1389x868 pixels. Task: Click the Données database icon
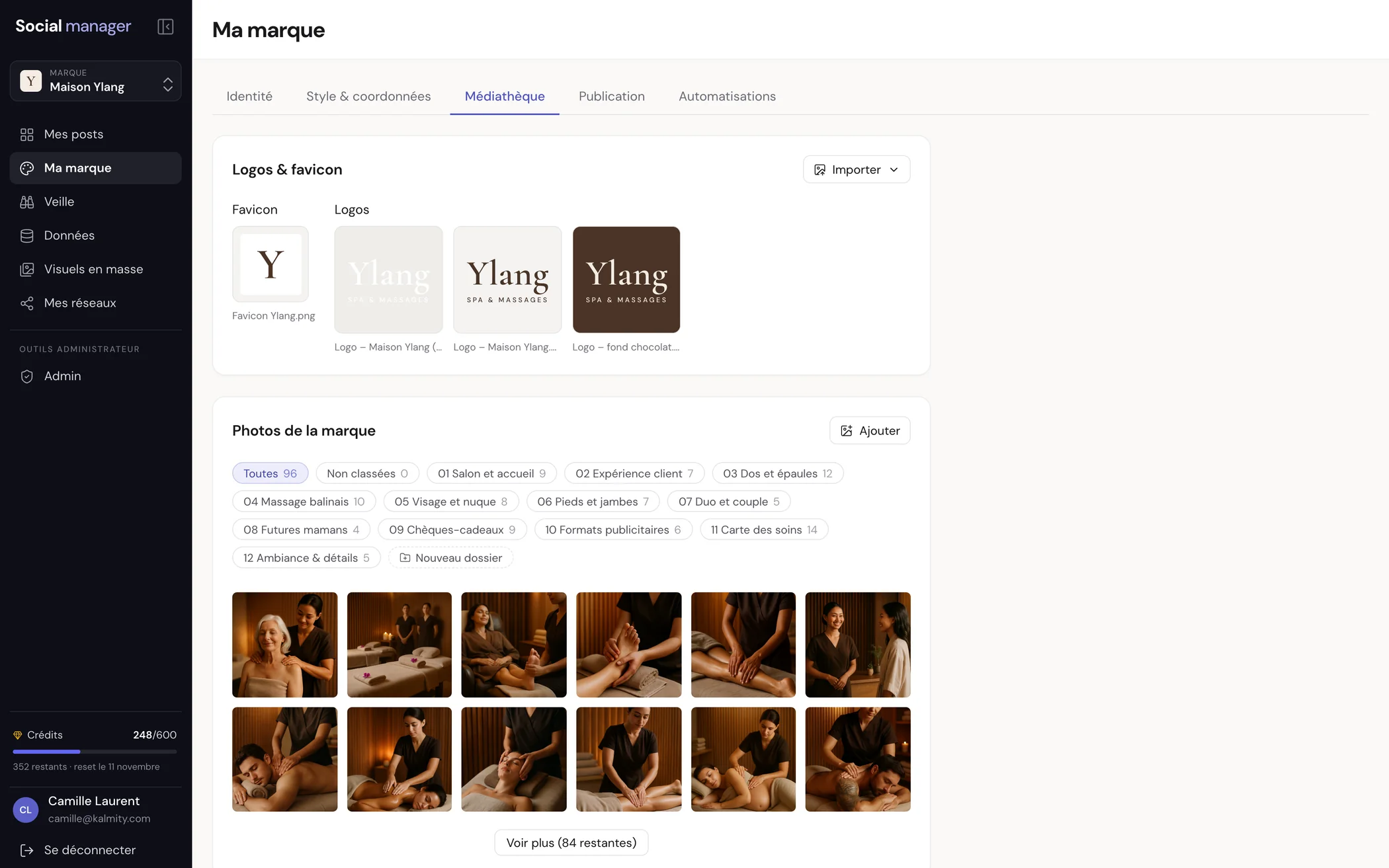pos(26,235)
